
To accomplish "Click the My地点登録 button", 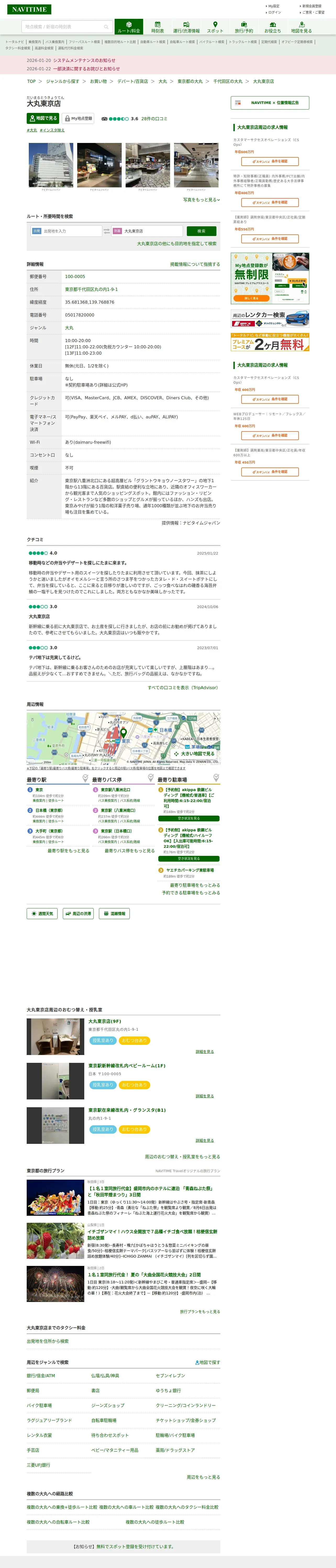I will pos(78,118).
